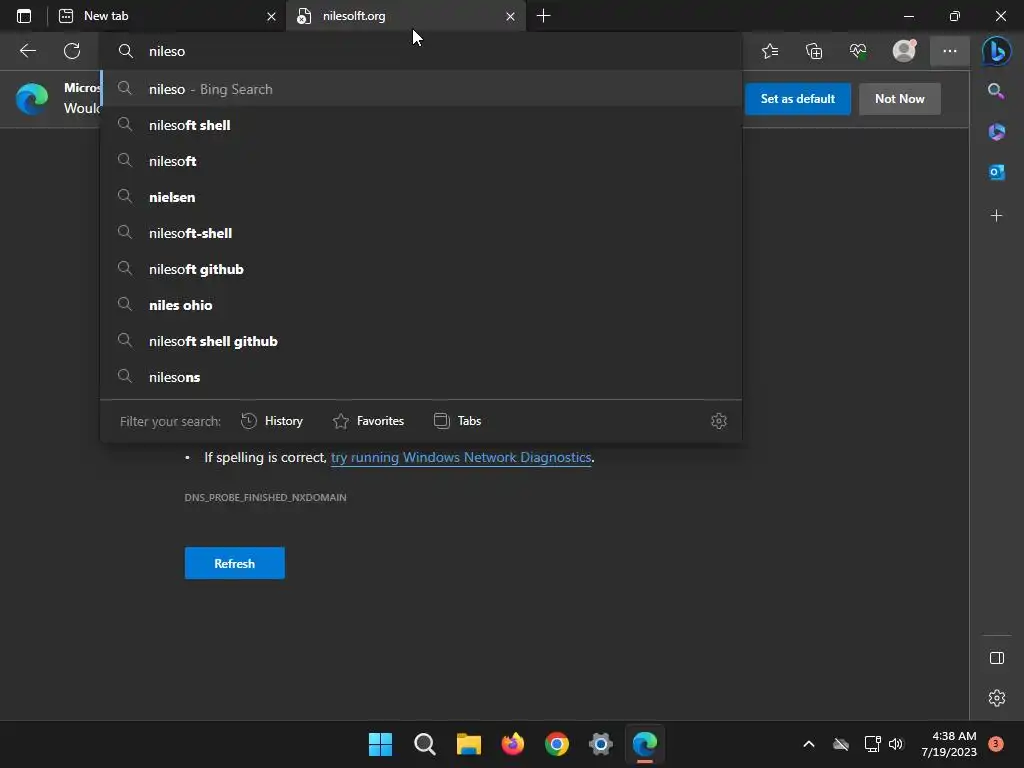The image size is (1024, 768).
Task: Select the 'nilesons' suggestion
Action: tap(421, 377)
